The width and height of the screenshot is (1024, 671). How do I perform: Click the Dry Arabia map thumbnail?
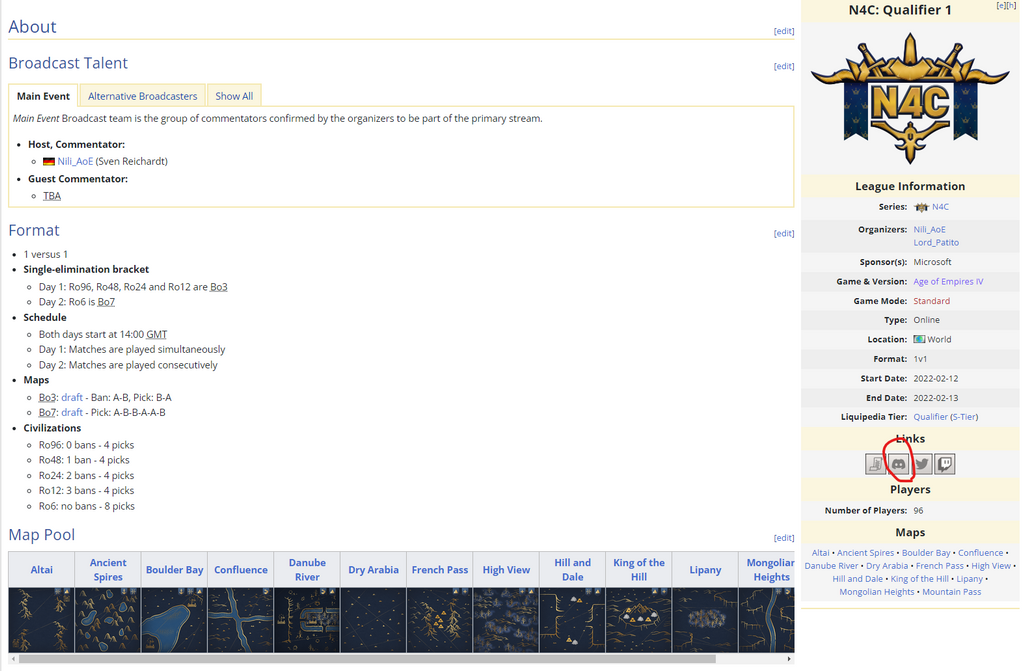[374, 619]
